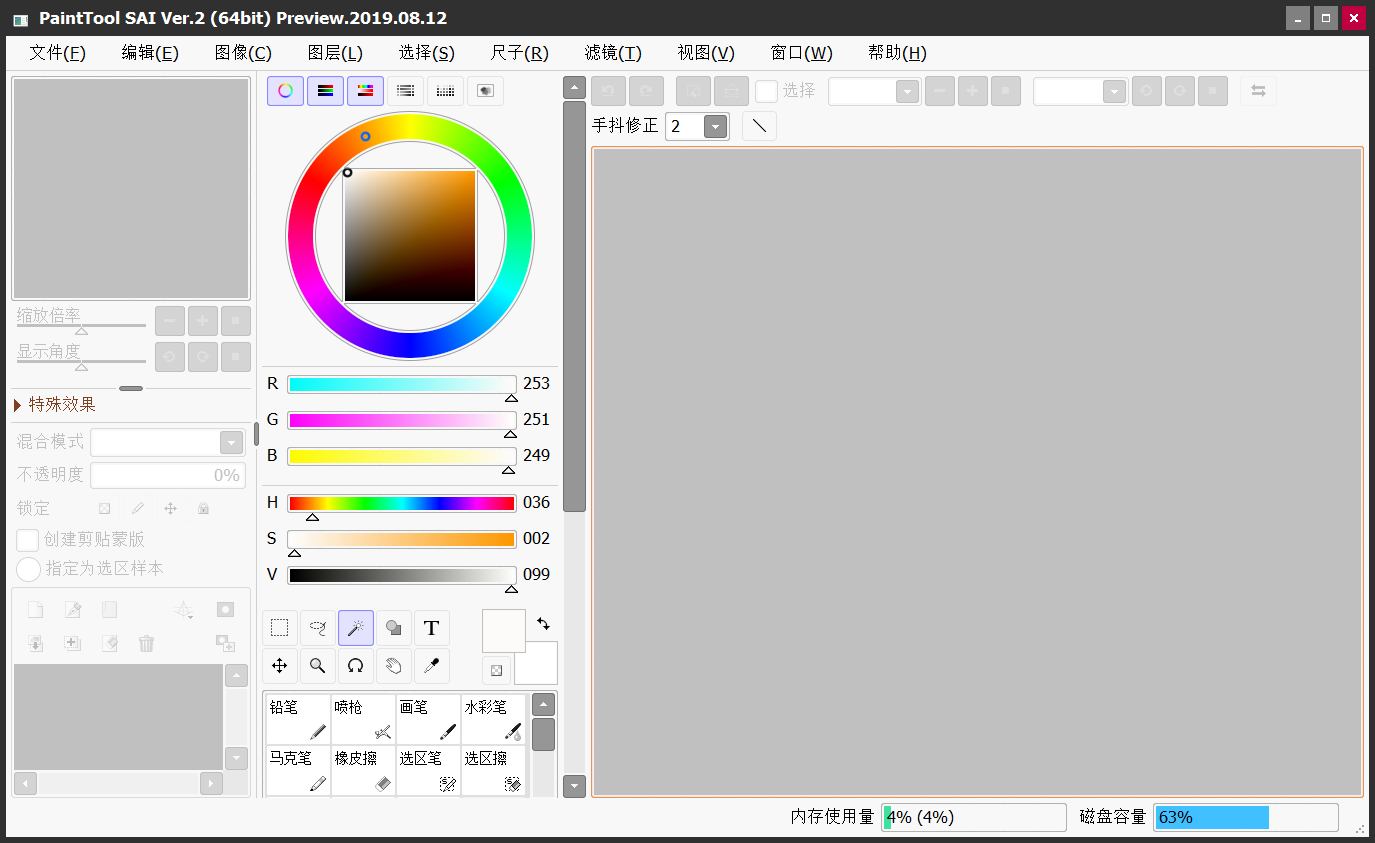Viewport: 1375px width, 843px height.
Task: Choose the 马克笔 marker
Action: (298, 771)
